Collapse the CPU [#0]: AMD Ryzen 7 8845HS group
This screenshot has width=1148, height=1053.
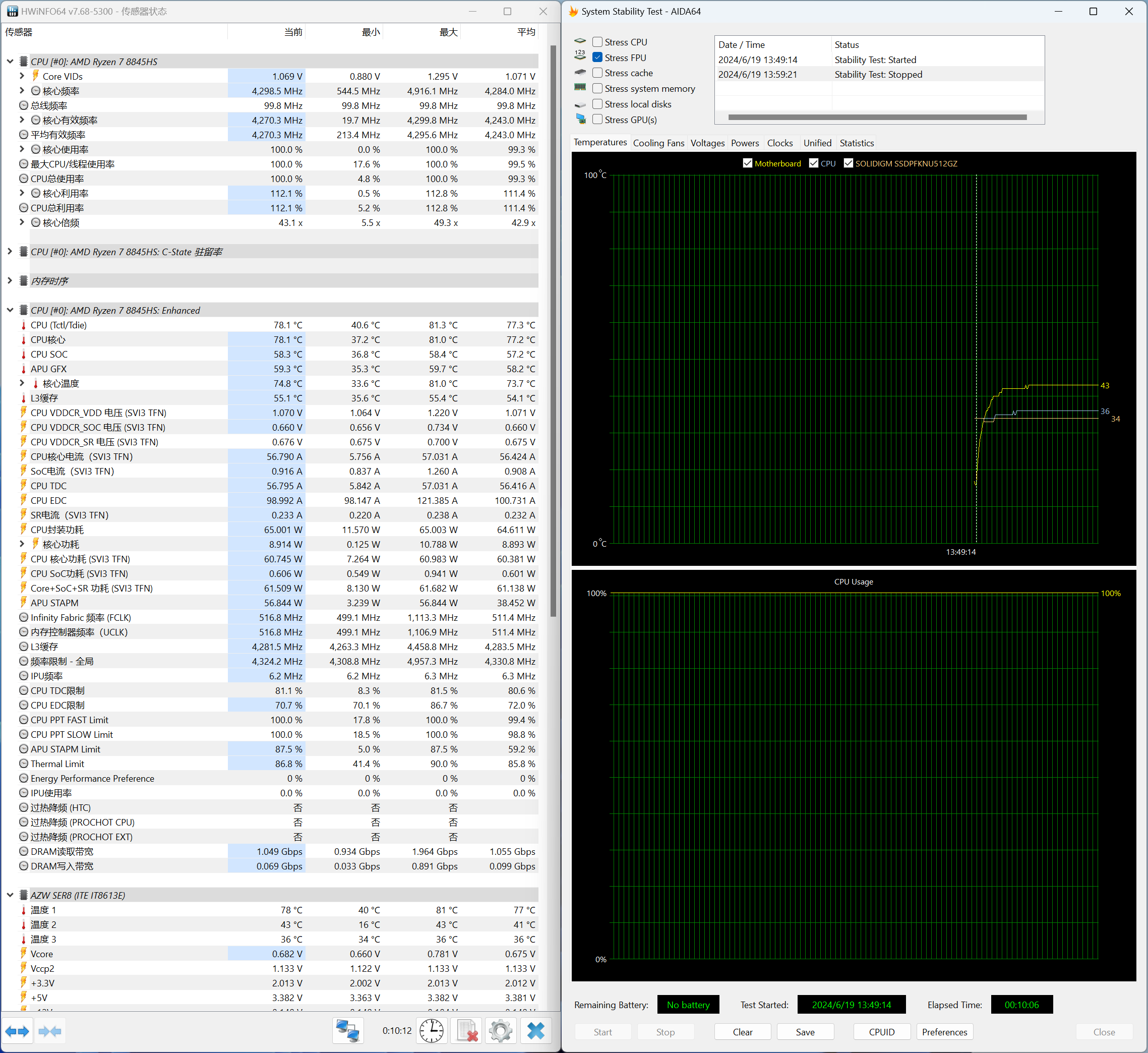click(x=10, y=62)
